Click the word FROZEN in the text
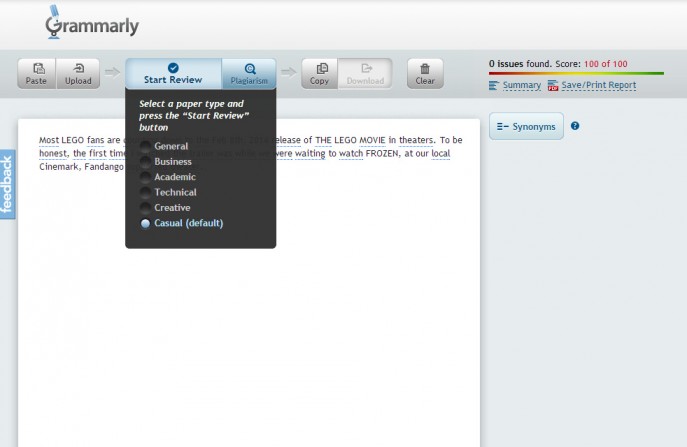This screenshot has height=447, width=687. [x=382, y=153]
